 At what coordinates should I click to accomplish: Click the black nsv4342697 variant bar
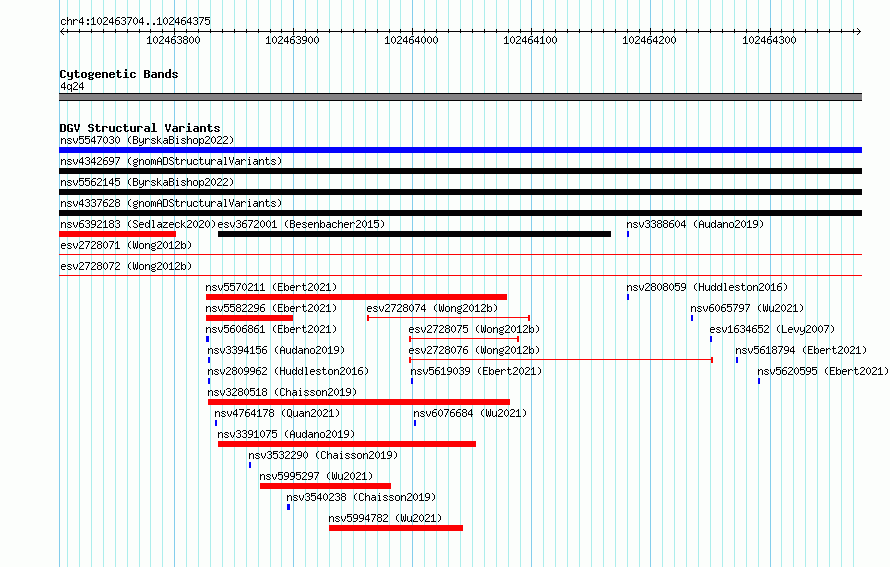pos(460,171)
